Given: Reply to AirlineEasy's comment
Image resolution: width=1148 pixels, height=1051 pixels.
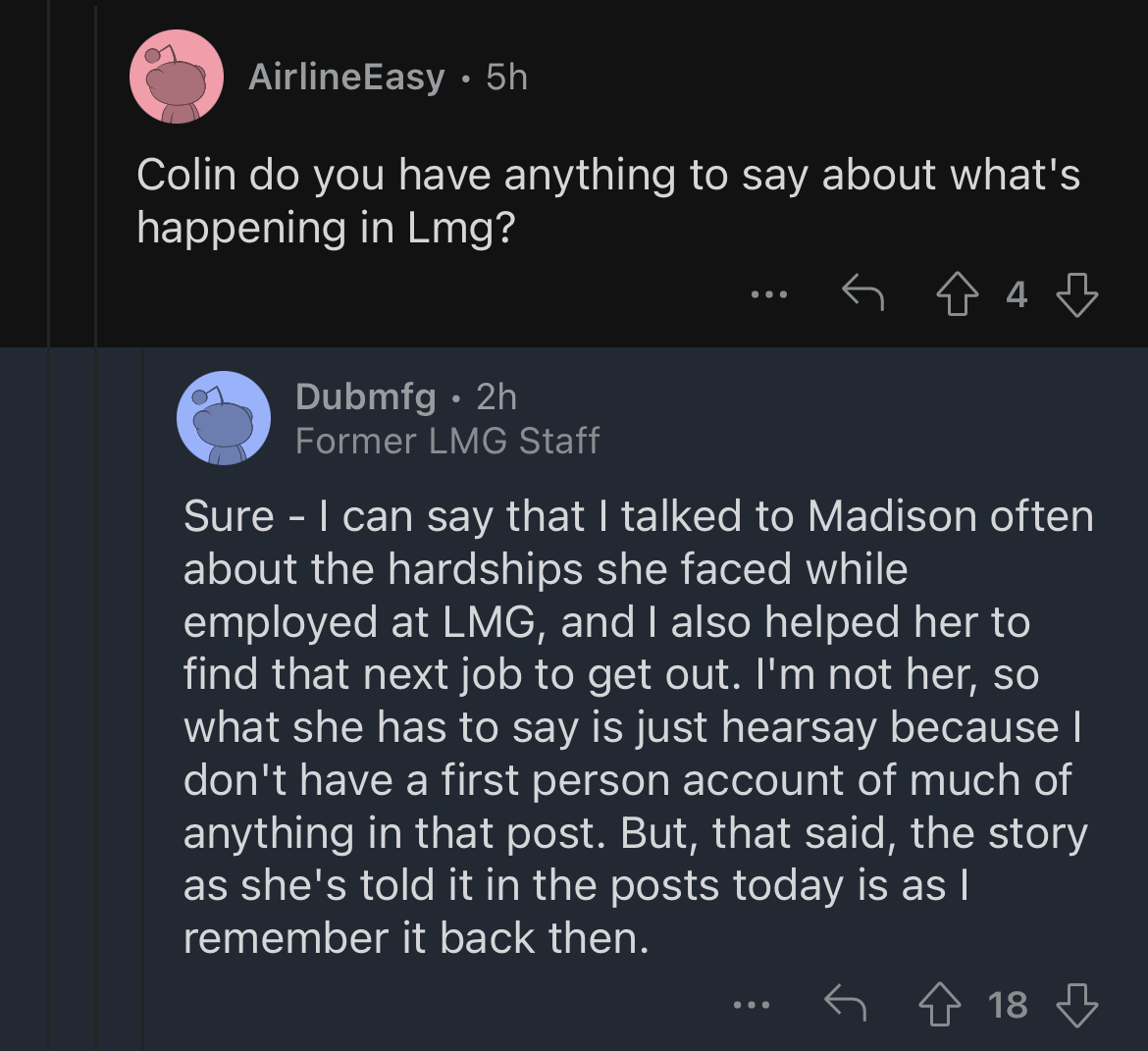Looking at the screenshot, I should (x=862, y=293).
